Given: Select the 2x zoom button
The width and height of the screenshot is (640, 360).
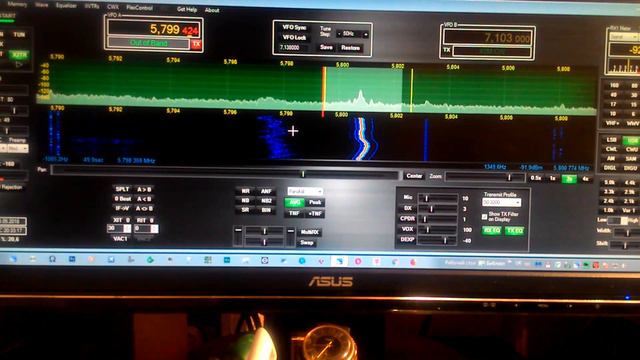Looking at the screenshot, I should [569, 179].
